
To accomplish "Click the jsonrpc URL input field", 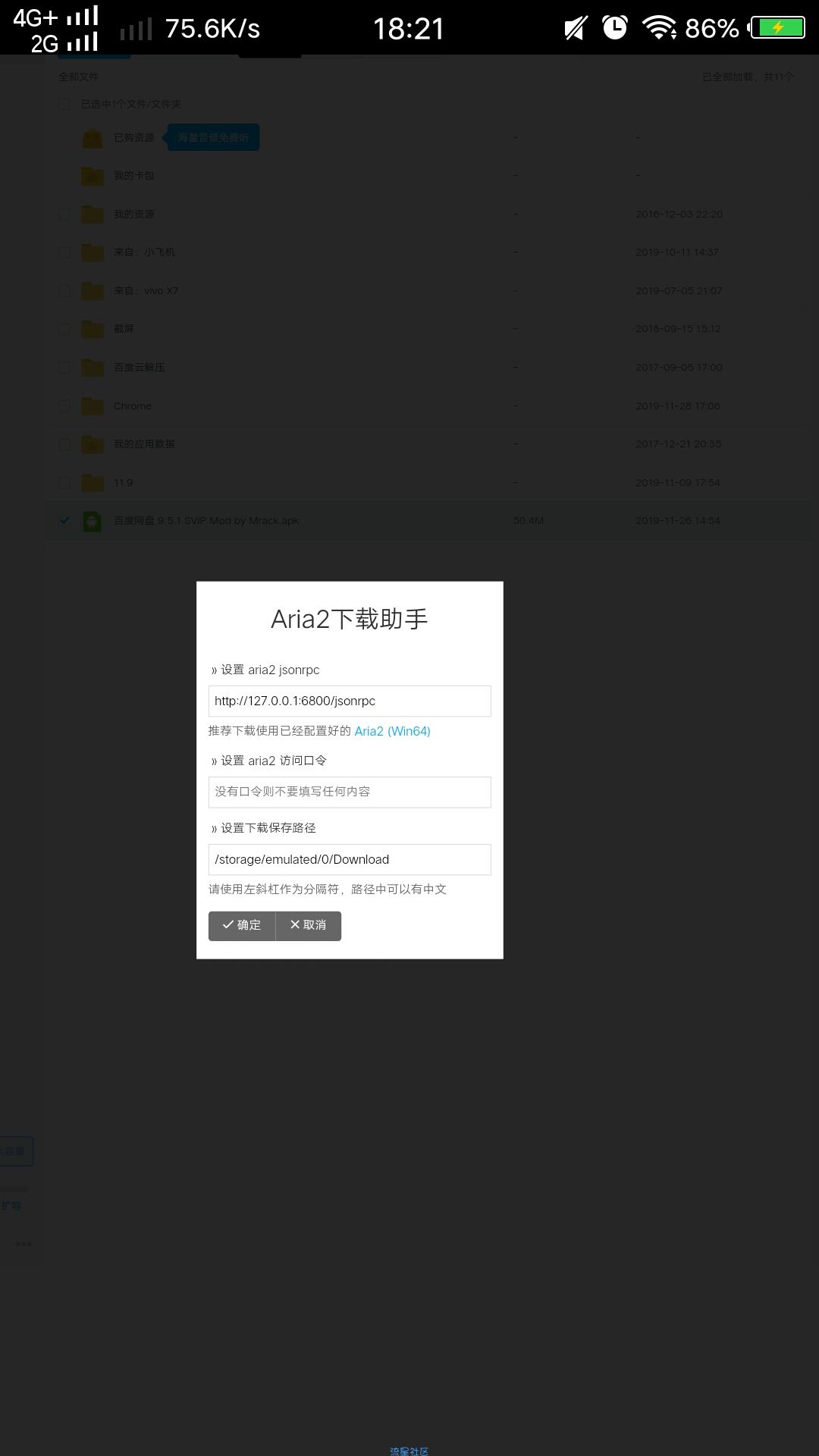I will pyautogui.click(x=350, y=701).
